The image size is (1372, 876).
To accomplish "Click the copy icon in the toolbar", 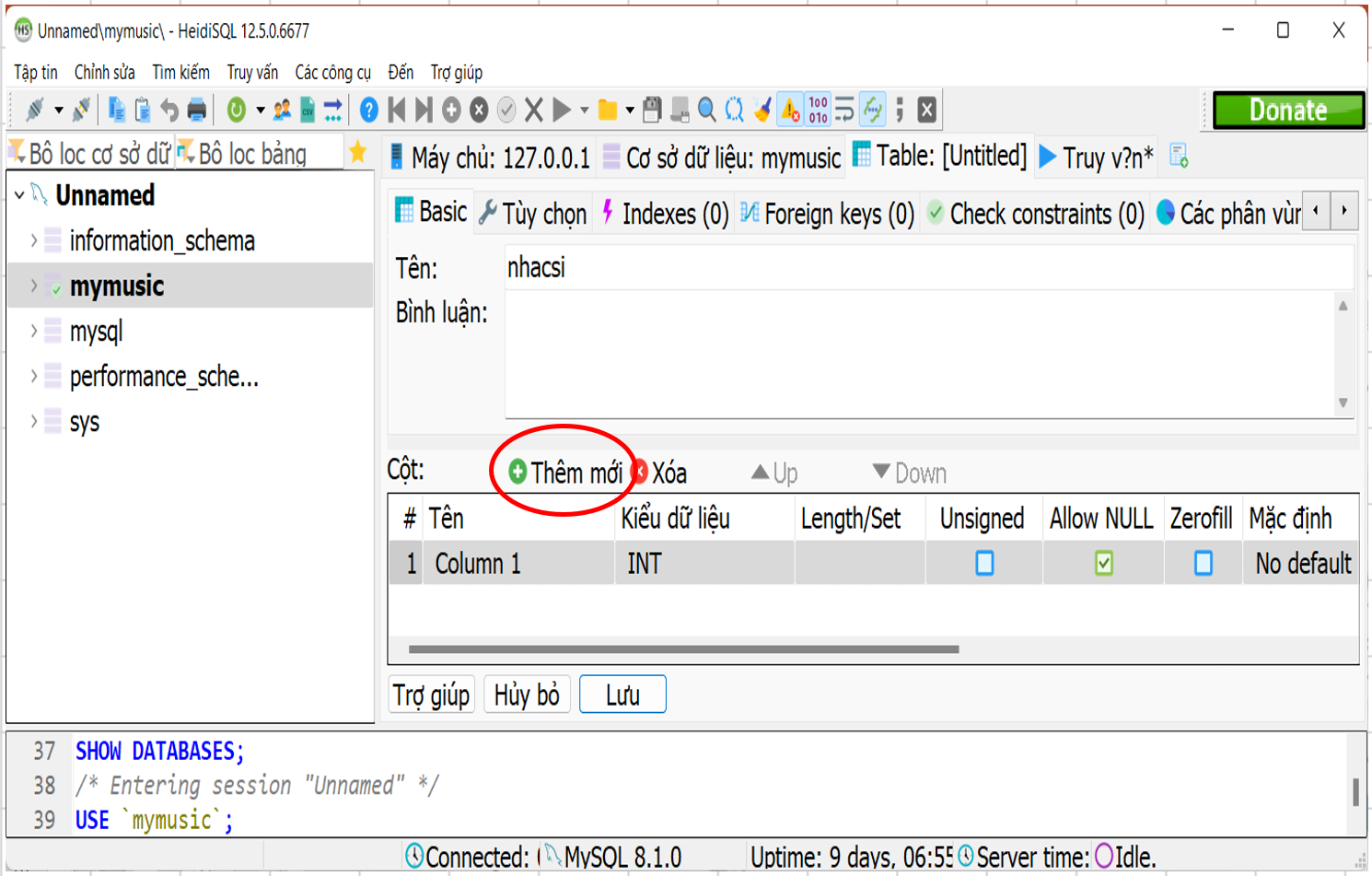I will pos(117,111).
